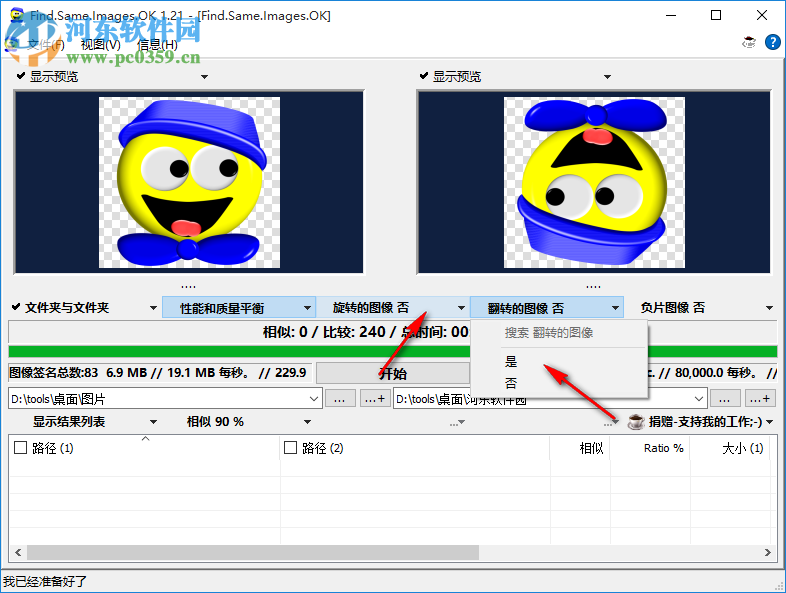Viewport: 786px width, 593px height.
Task: Click the .... dots under right preview
Action: click(594, 286)
